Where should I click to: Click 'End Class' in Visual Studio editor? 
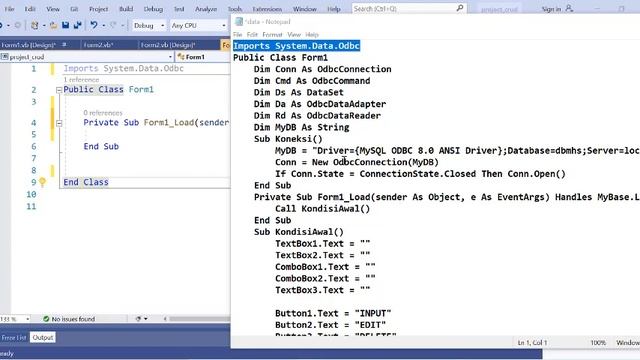pos(86,182)
